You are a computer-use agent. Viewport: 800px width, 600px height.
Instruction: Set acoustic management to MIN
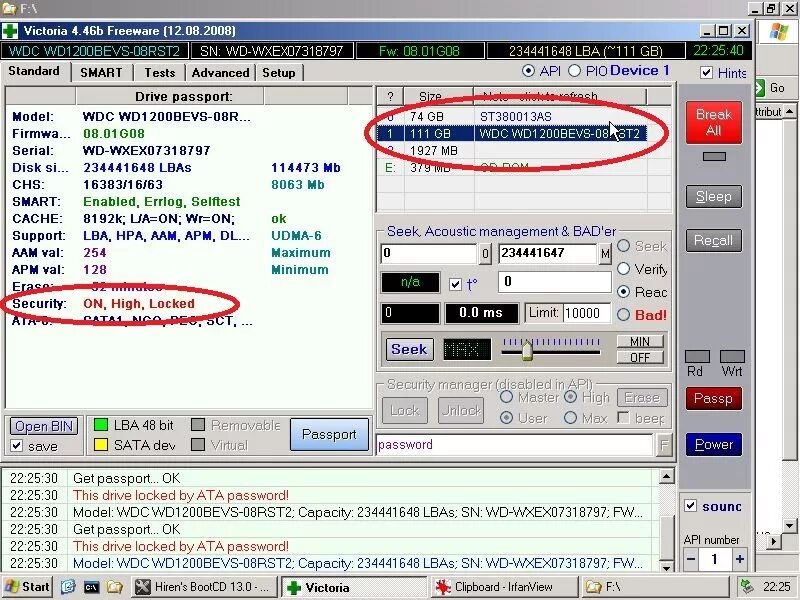tap(640, 341)
